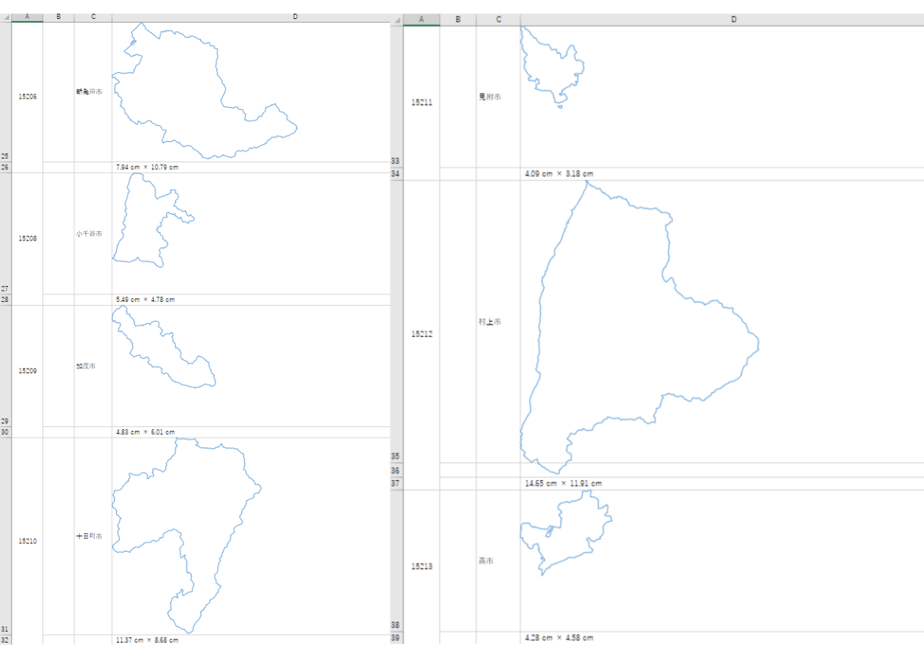Select all cells via left sheet corner triangle
924x660 pixels.
[x=6, y=18]
